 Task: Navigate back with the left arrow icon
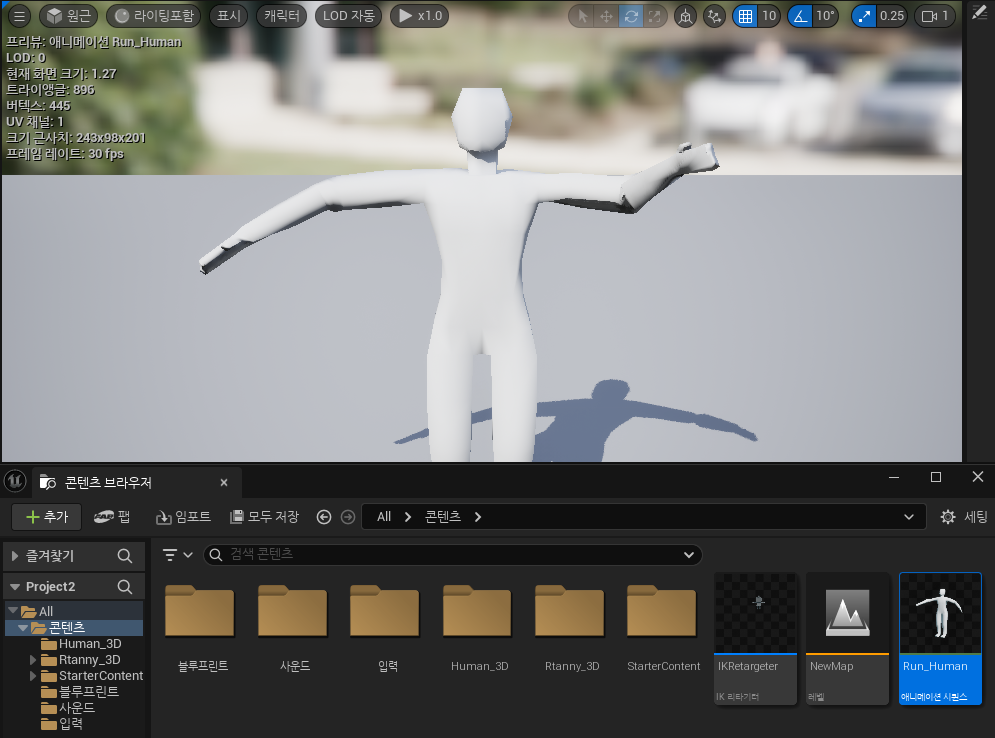[323, 517]
